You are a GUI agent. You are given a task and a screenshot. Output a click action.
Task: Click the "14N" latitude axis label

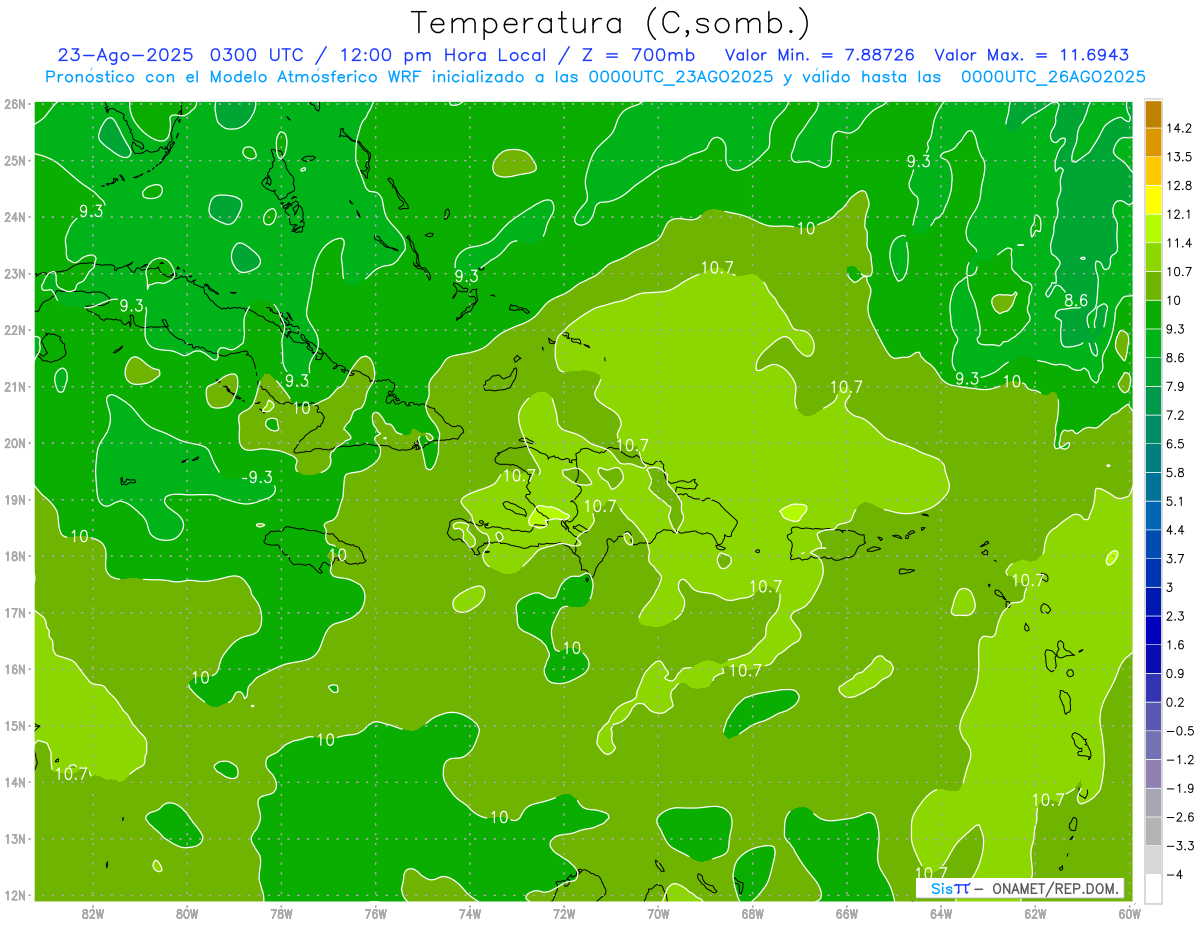(14, 782)
